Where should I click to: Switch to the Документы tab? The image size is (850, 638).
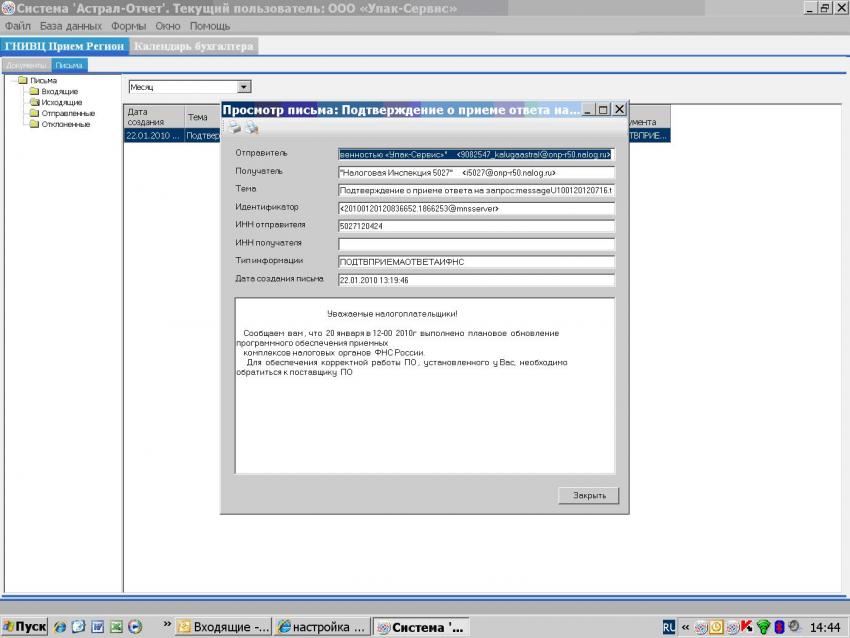[26, 65]
